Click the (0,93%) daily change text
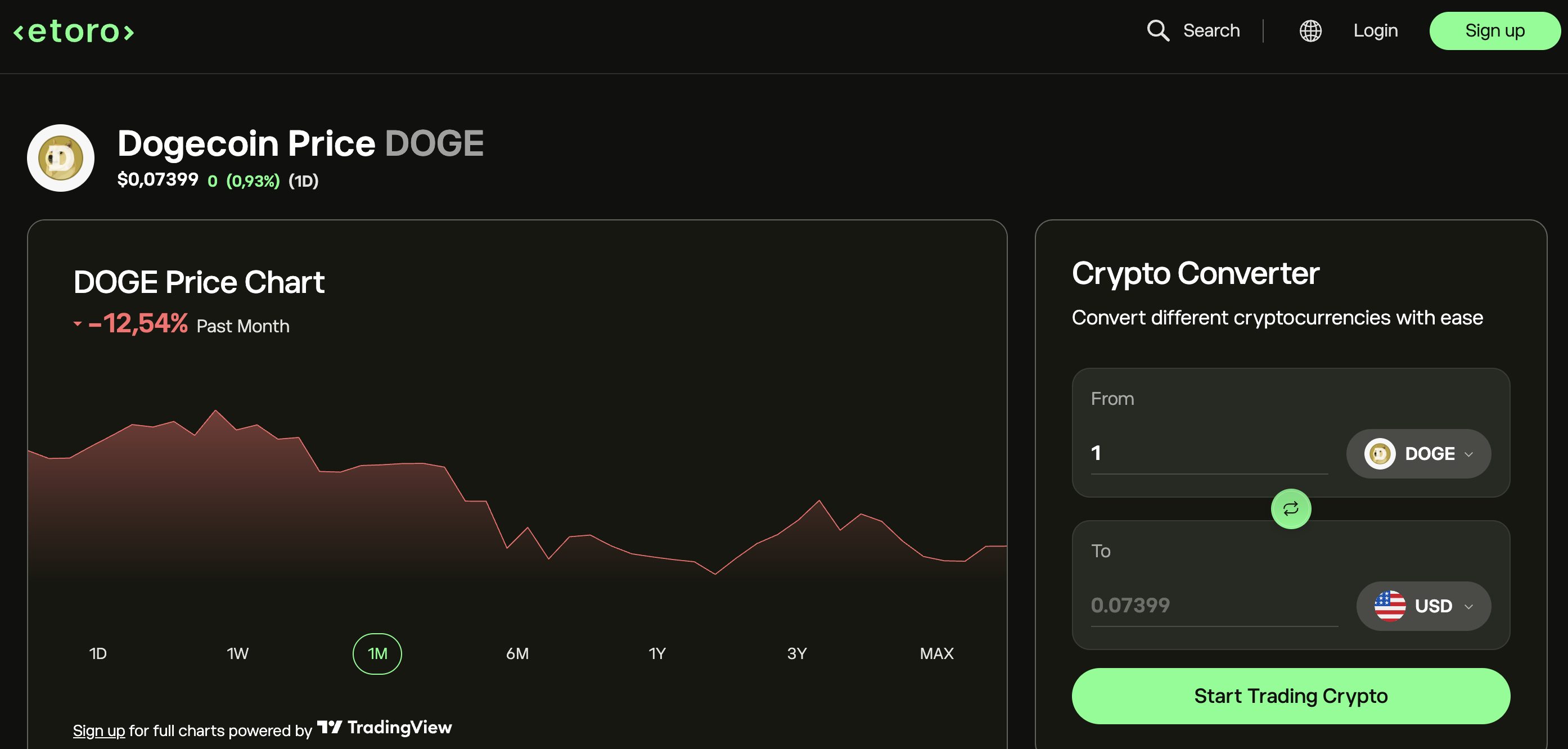 [x=253, y=181]
